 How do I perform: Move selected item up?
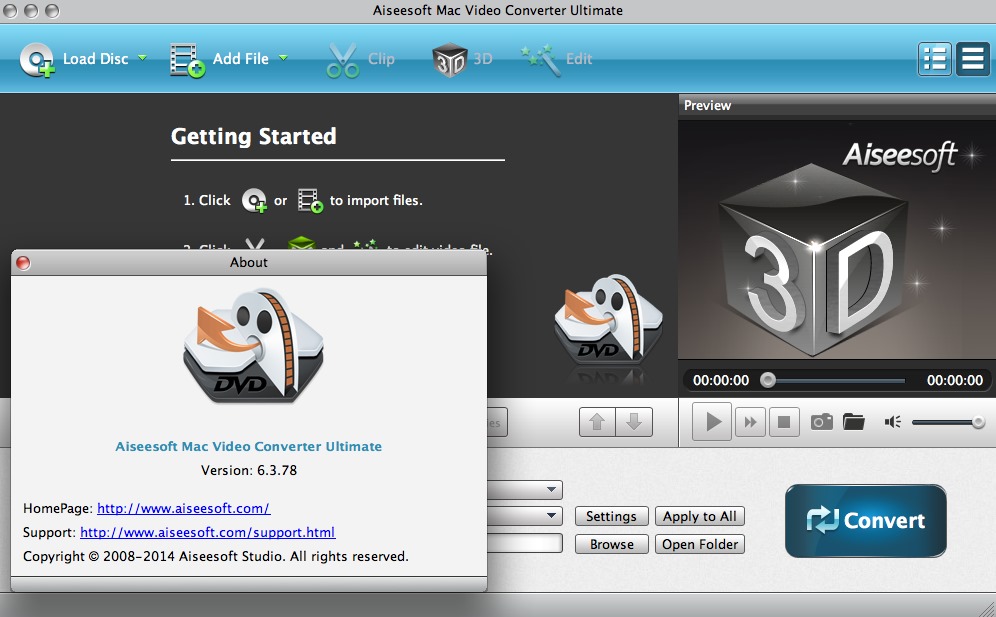tap(597, 422)
